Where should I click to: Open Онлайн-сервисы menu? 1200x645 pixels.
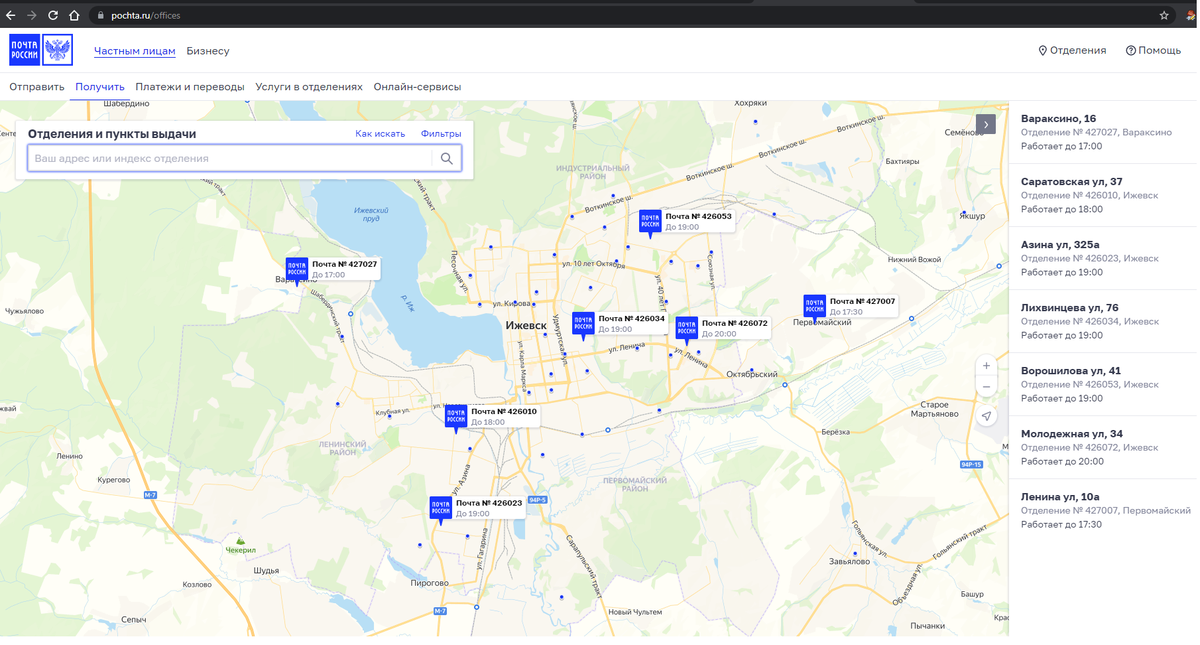click(417, 87)
